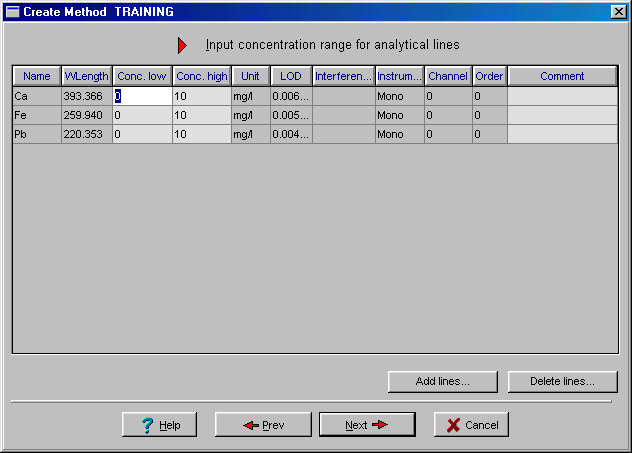Click the Order cell for Fe
632x453 pixels.
(x=490, y=115)
